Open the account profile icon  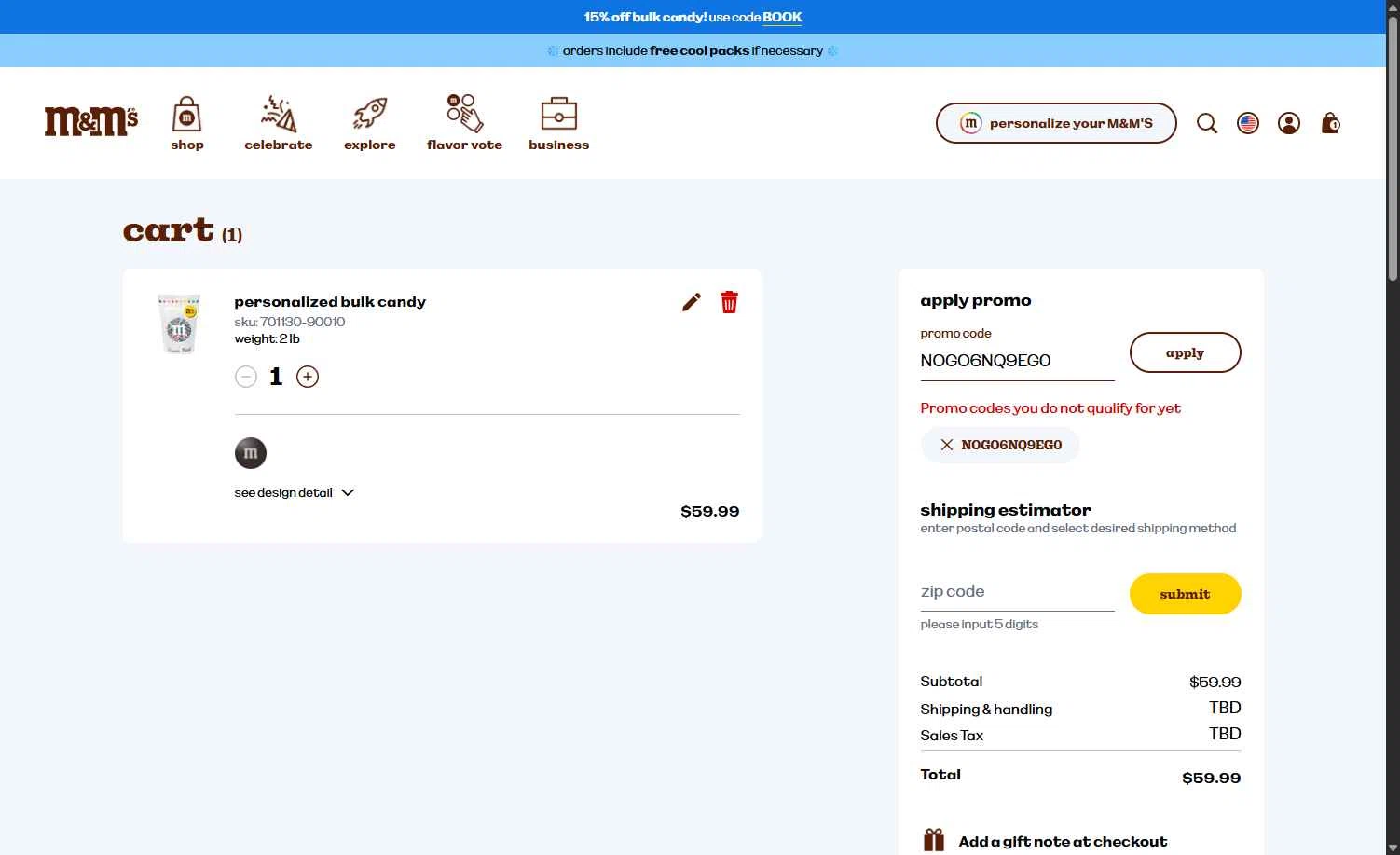(x=1289, y=123)
